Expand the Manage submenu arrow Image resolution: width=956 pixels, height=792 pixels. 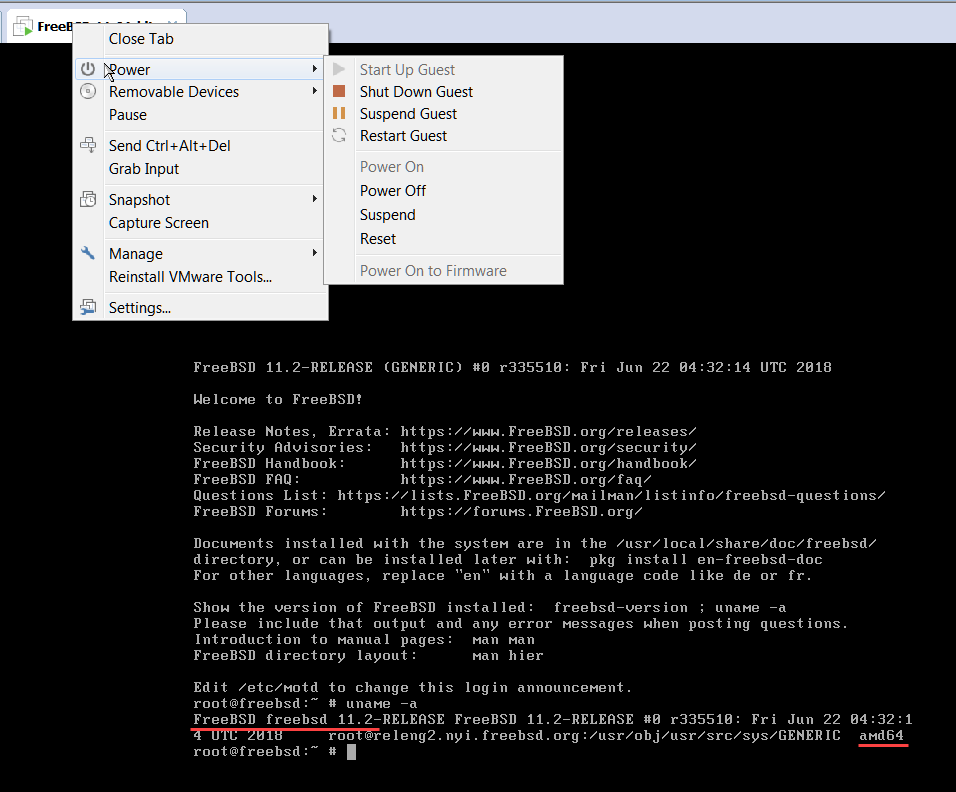pyautogui.click(x=315, y=252)
